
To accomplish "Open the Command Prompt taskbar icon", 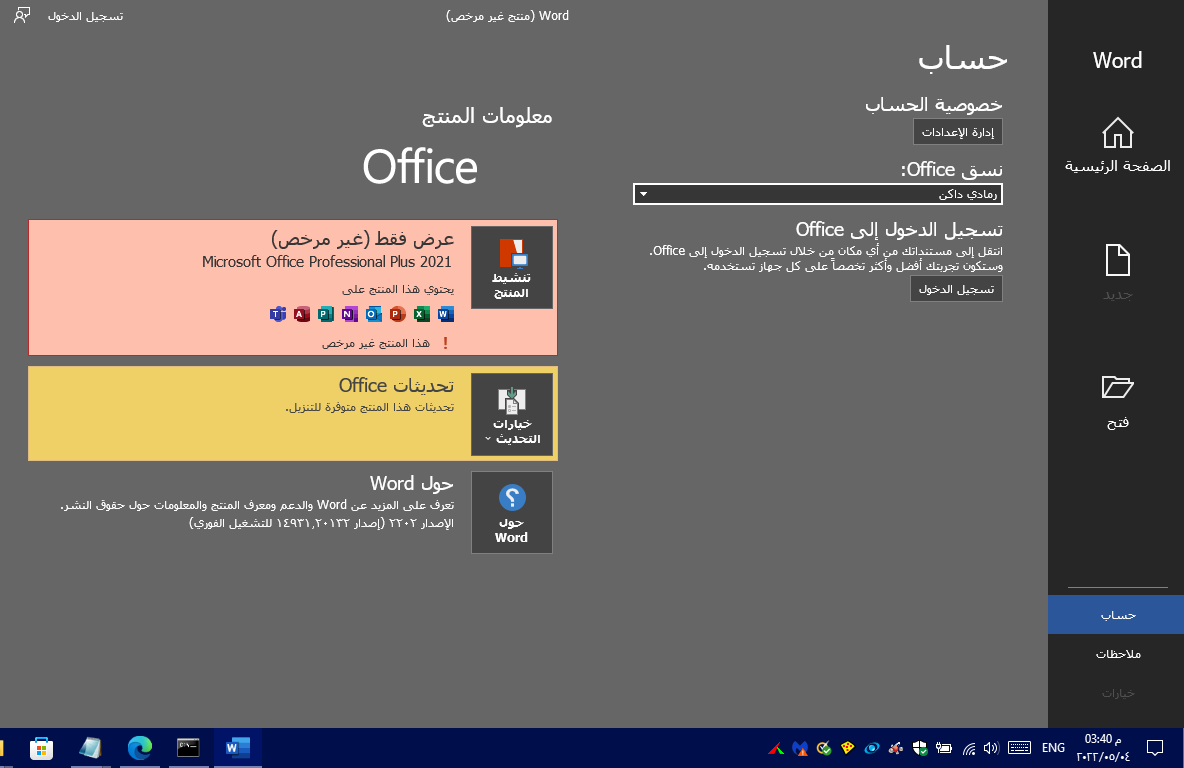I will click(188, 748).
